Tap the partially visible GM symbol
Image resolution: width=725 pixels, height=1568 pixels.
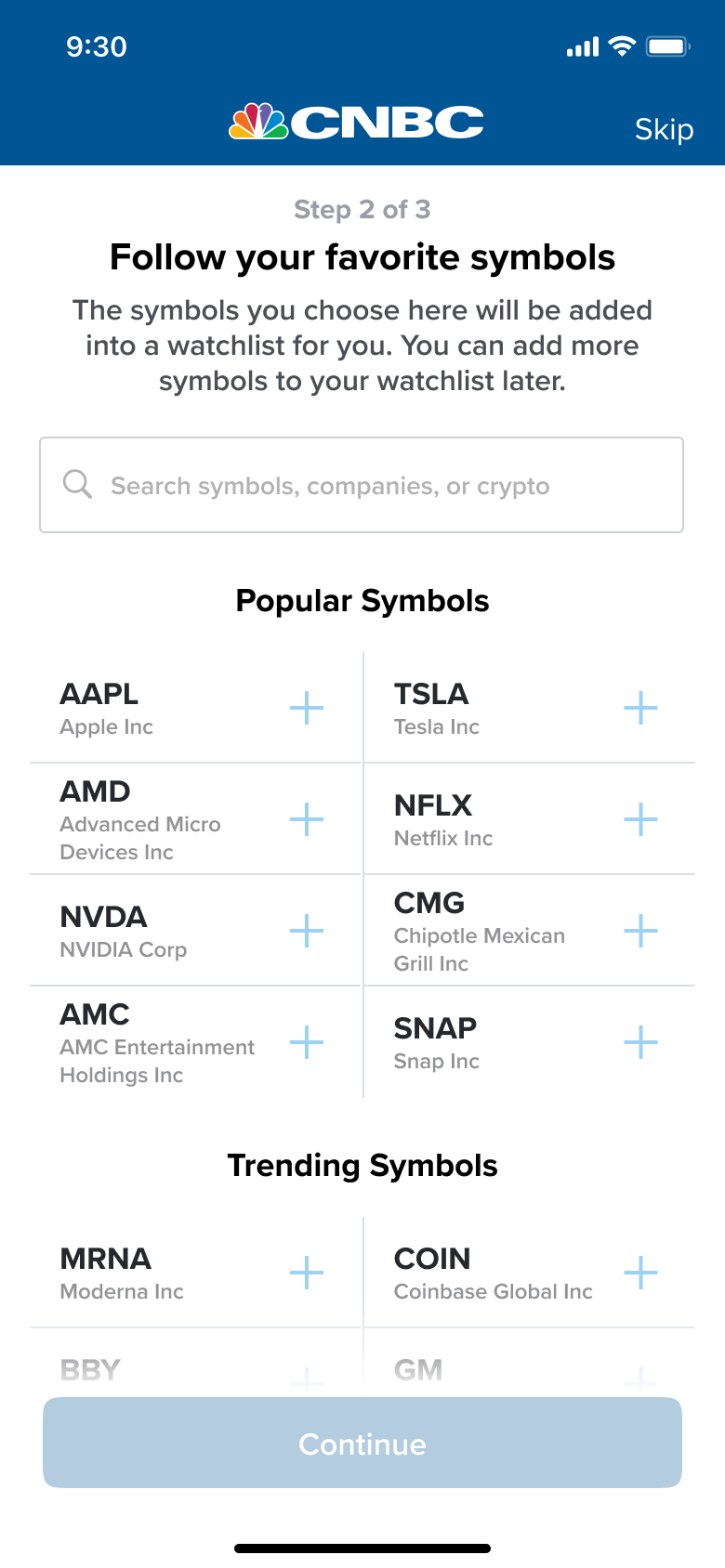tap(418, 1370)
